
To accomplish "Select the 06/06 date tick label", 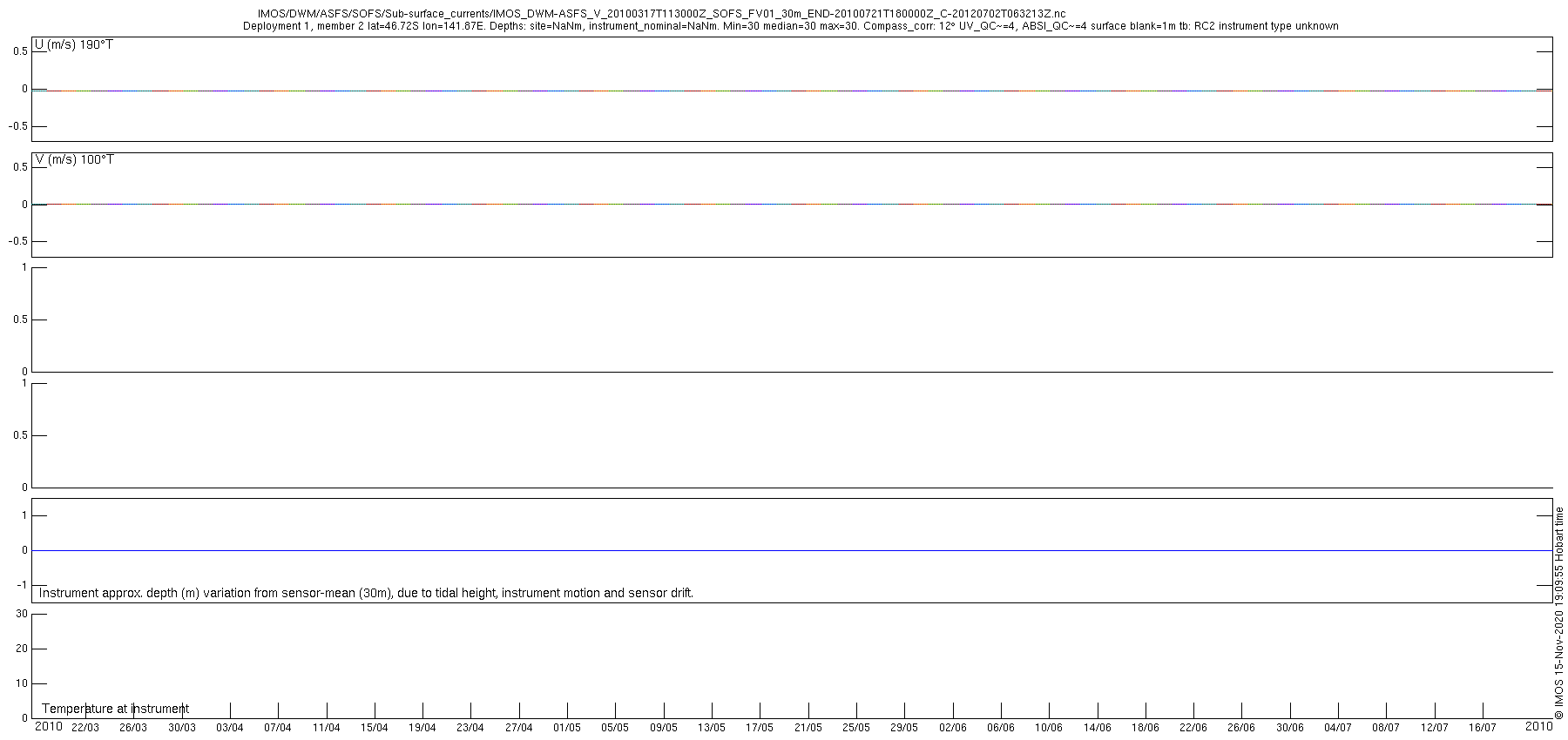I will click(x=1001, y=728).
